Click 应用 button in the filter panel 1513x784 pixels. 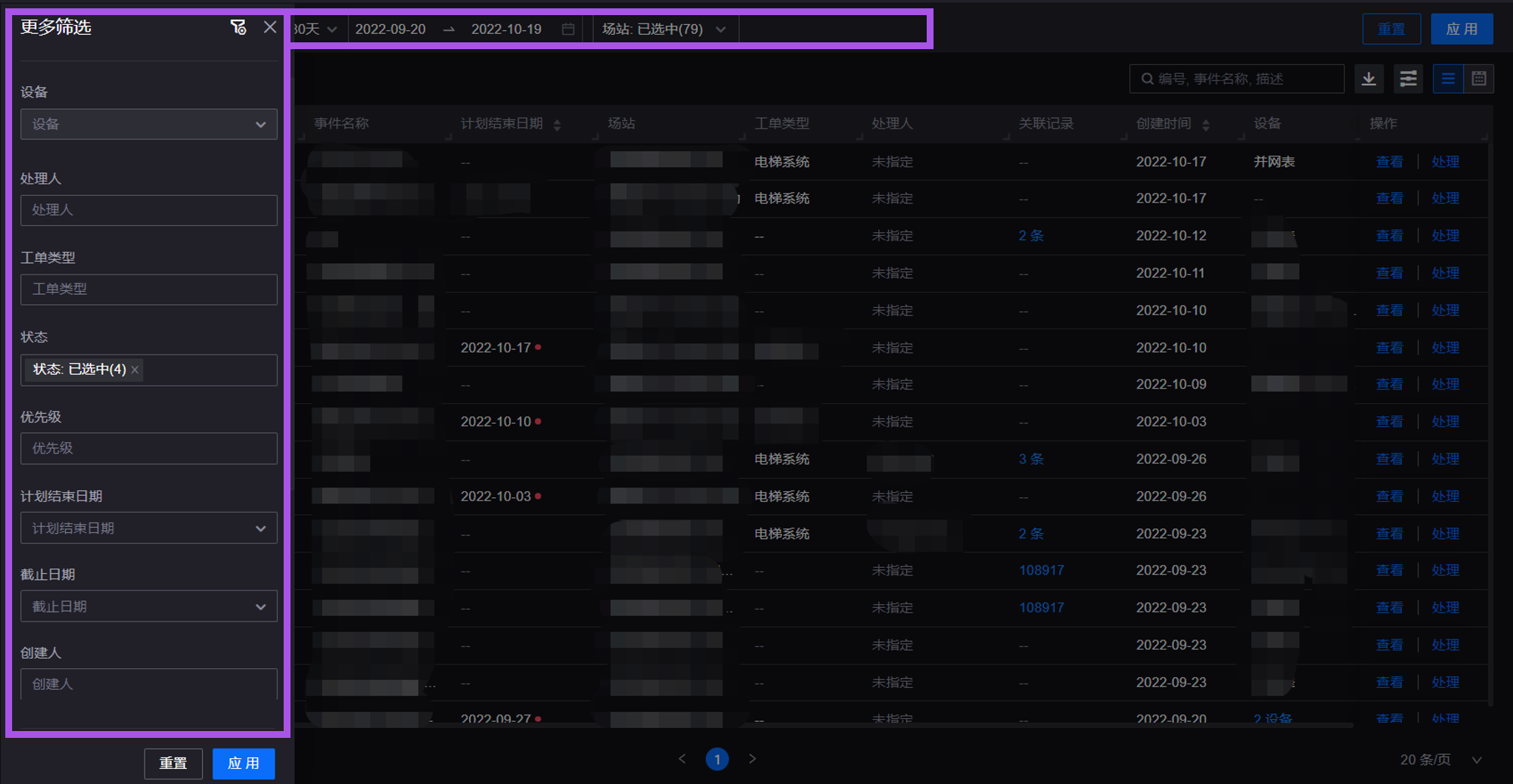click(243, 764)
